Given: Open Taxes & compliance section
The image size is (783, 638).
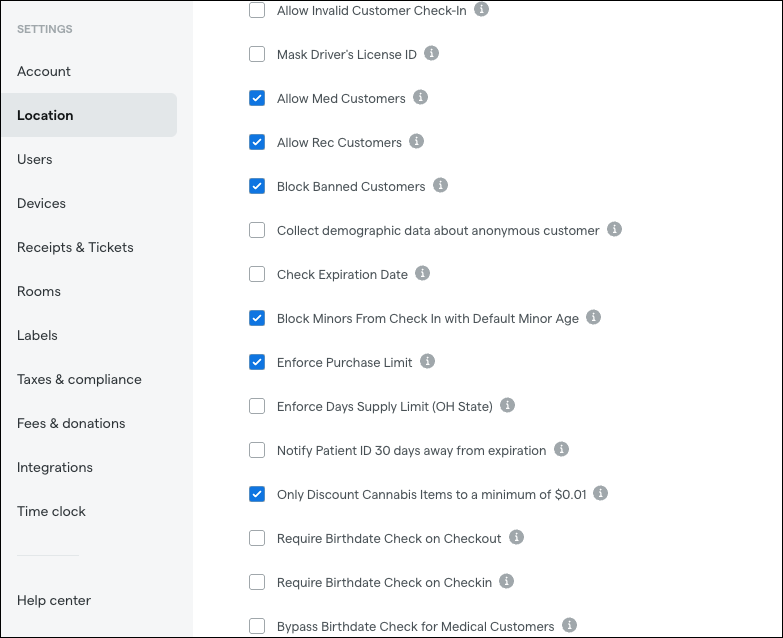Looking at the screenshot, I should pos(79,379).
